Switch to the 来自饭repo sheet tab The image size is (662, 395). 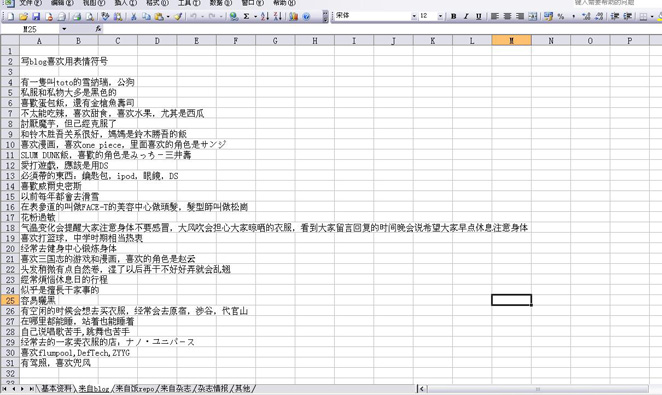point(135,389)
